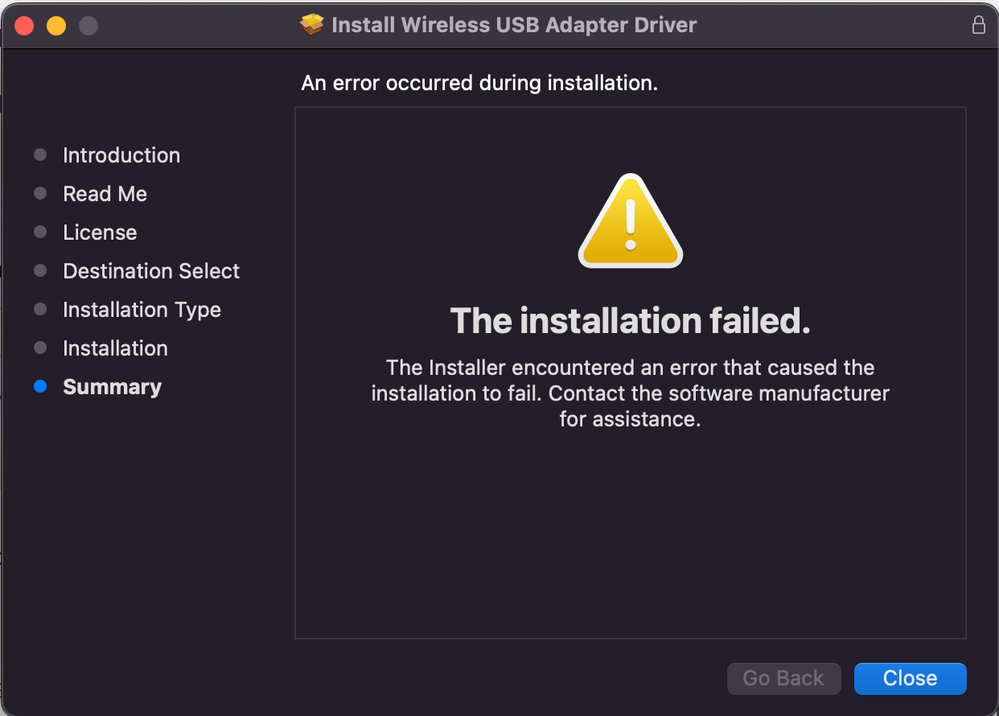Click the gray bullet beside Introduction

click(x=40, y=155)
